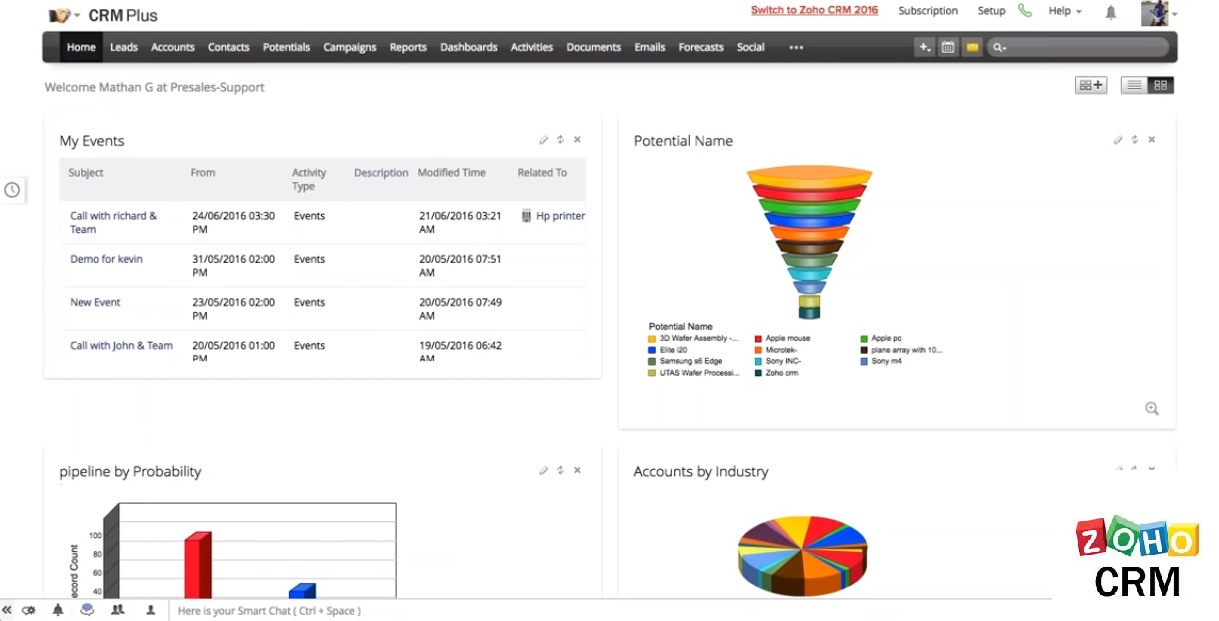The width and height of the screenshot is (1219, 621).
Task: Edit the My Events component
Action: 543,140
